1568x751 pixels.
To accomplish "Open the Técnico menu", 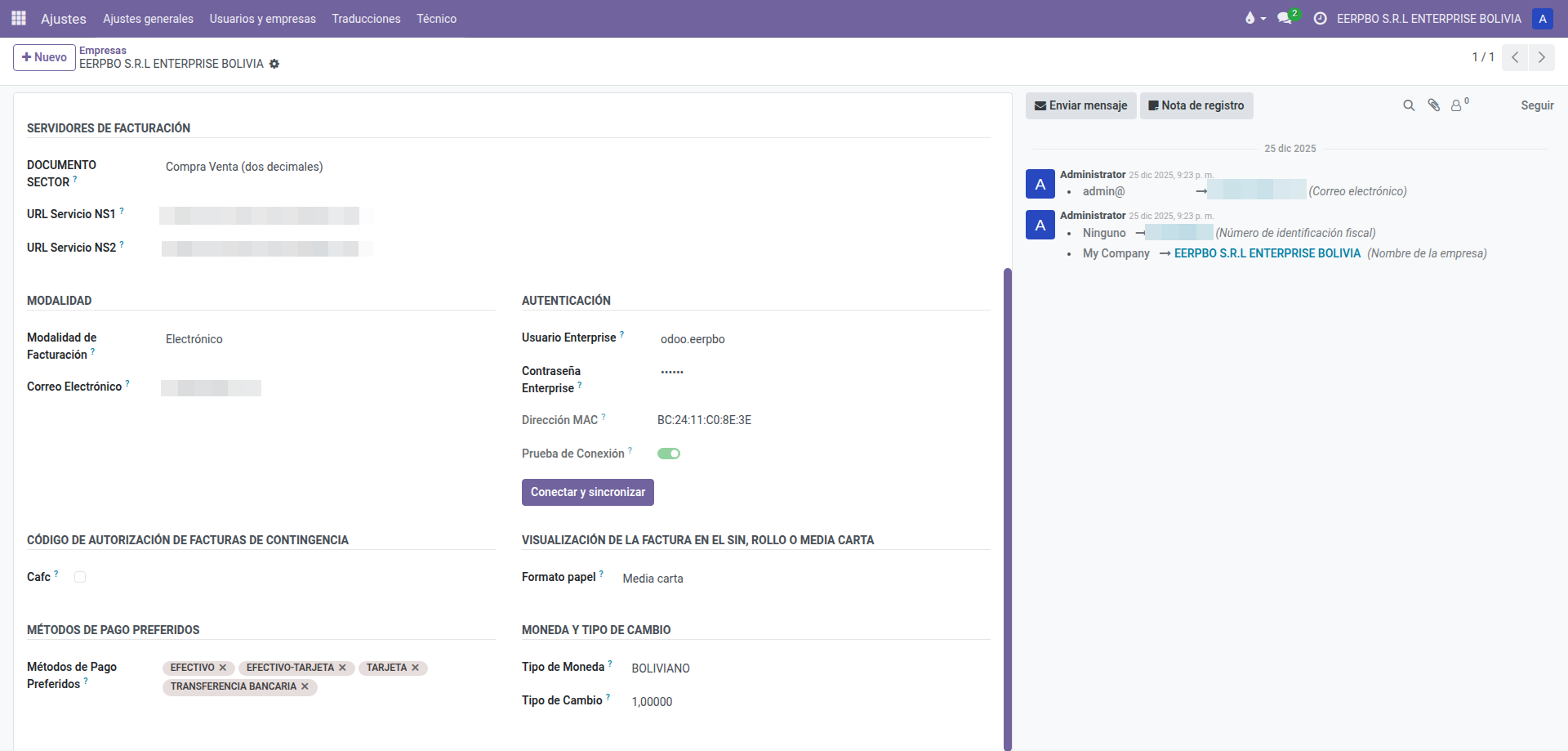I will 436,18.
